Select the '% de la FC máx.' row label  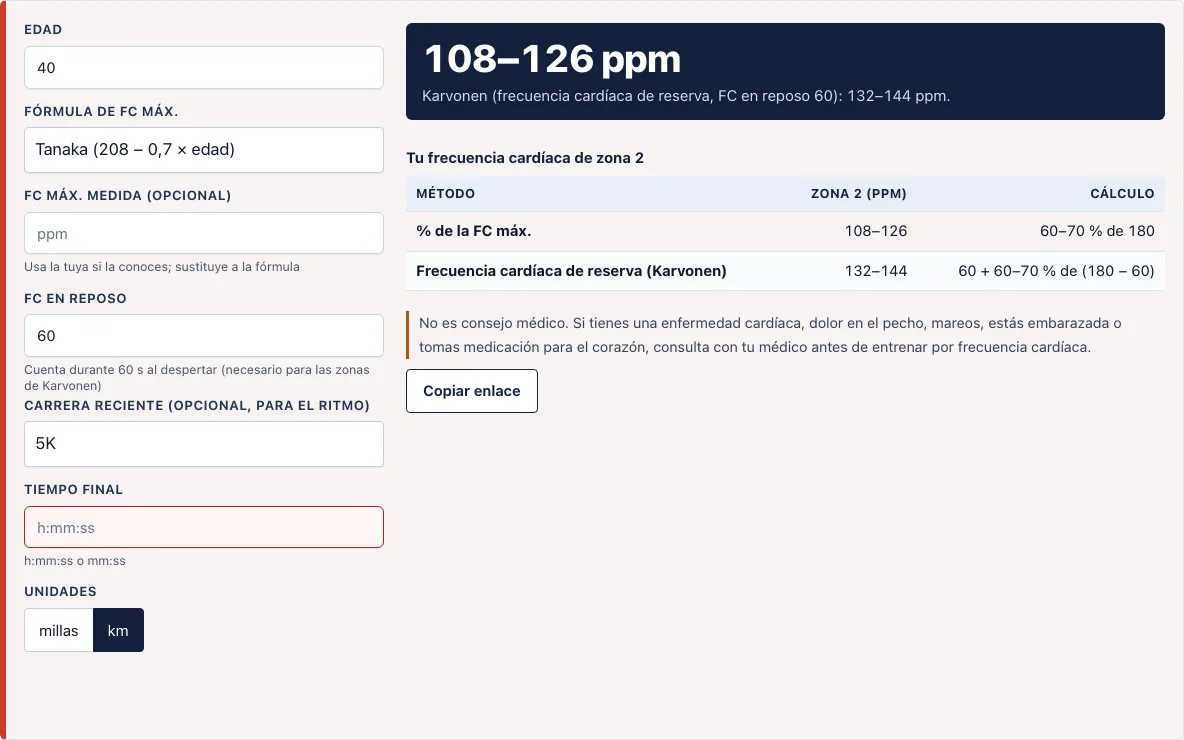tap(473, 231)
